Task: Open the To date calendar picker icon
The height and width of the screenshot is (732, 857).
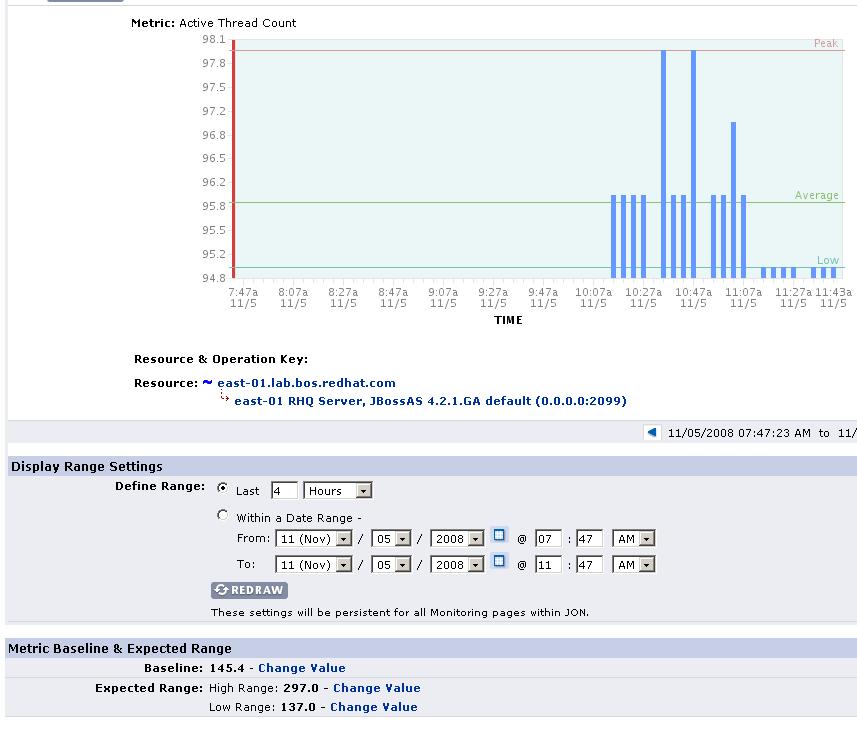Action: pos(499,561)
